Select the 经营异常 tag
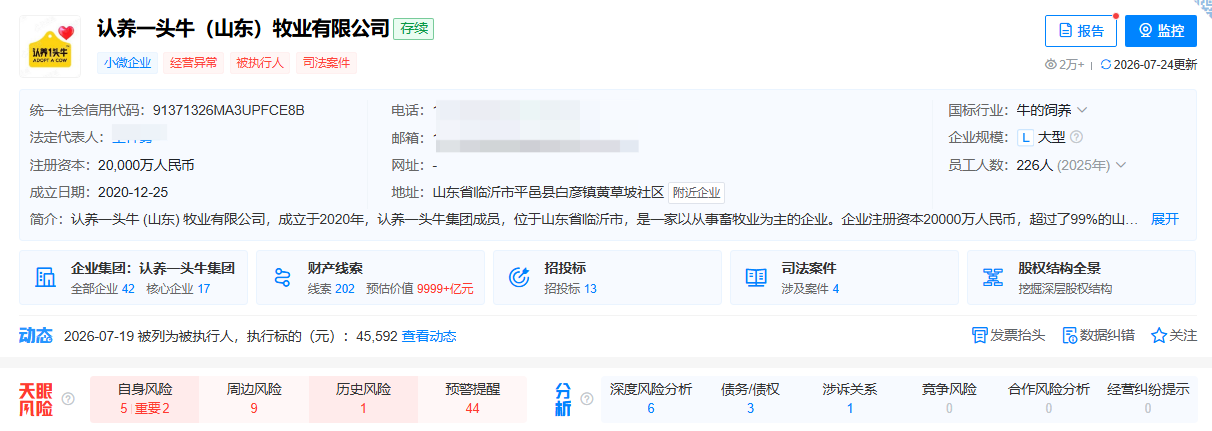 [193, 62]
